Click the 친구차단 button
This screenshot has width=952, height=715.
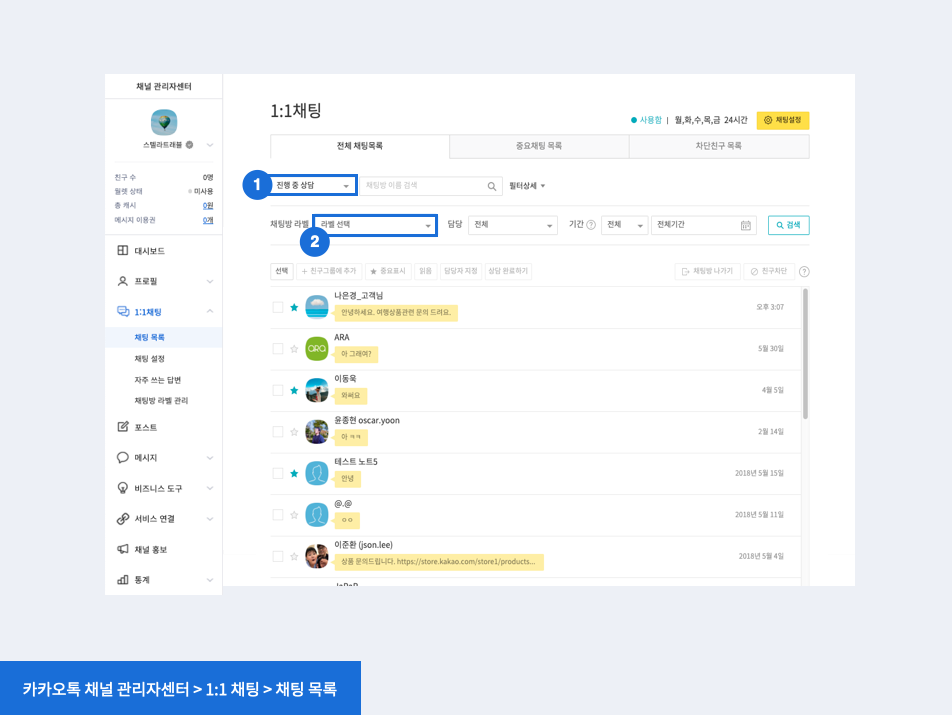click(769, 271)
